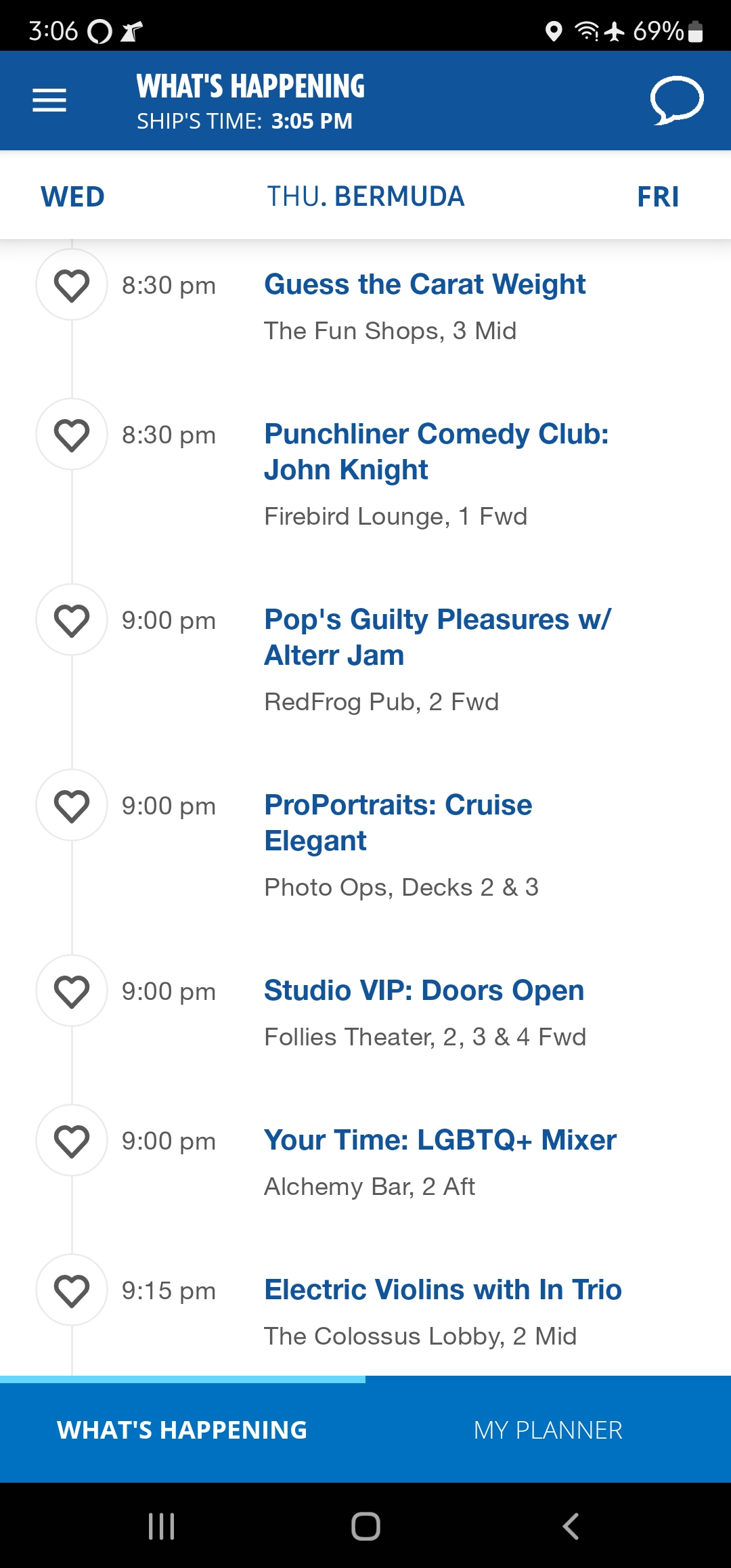Tap heart icon beside LGBTQ+ Mixer
Screen dimensions: 731x1568
pos(72,1140)
